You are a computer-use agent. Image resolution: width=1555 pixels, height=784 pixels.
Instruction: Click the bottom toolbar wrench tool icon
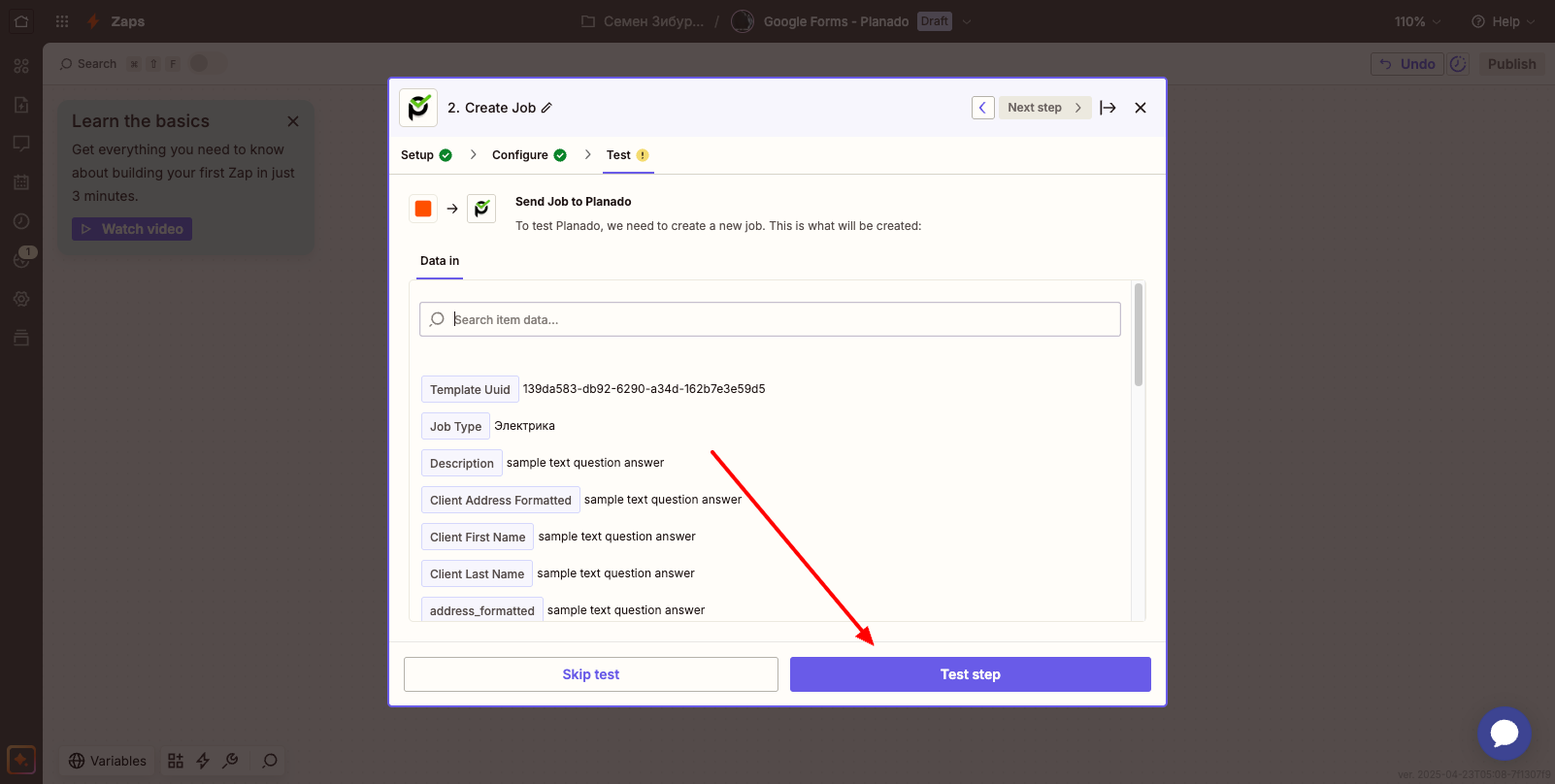coord(230,761)
